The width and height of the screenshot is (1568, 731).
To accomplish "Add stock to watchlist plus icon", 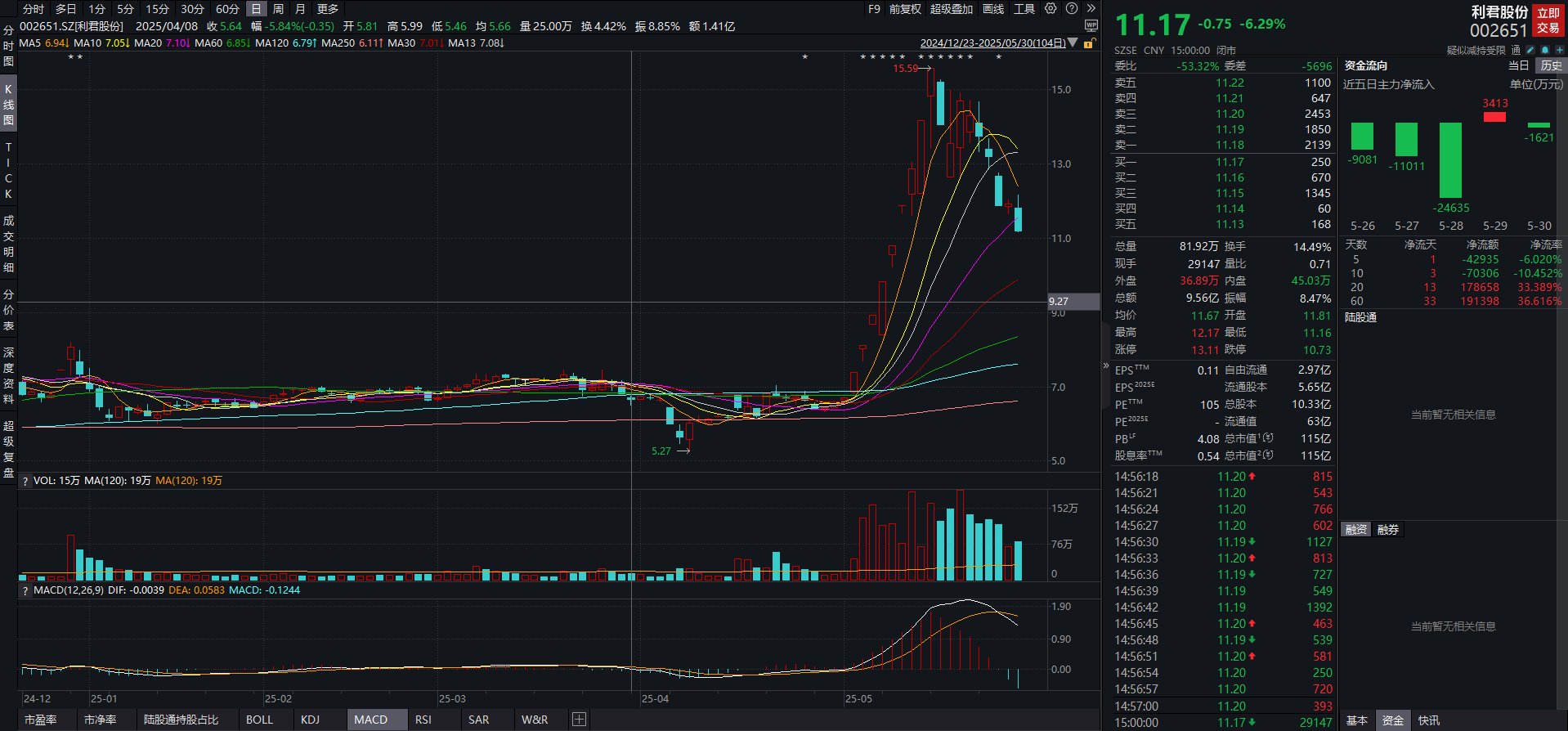I will tap(1559, 50).
